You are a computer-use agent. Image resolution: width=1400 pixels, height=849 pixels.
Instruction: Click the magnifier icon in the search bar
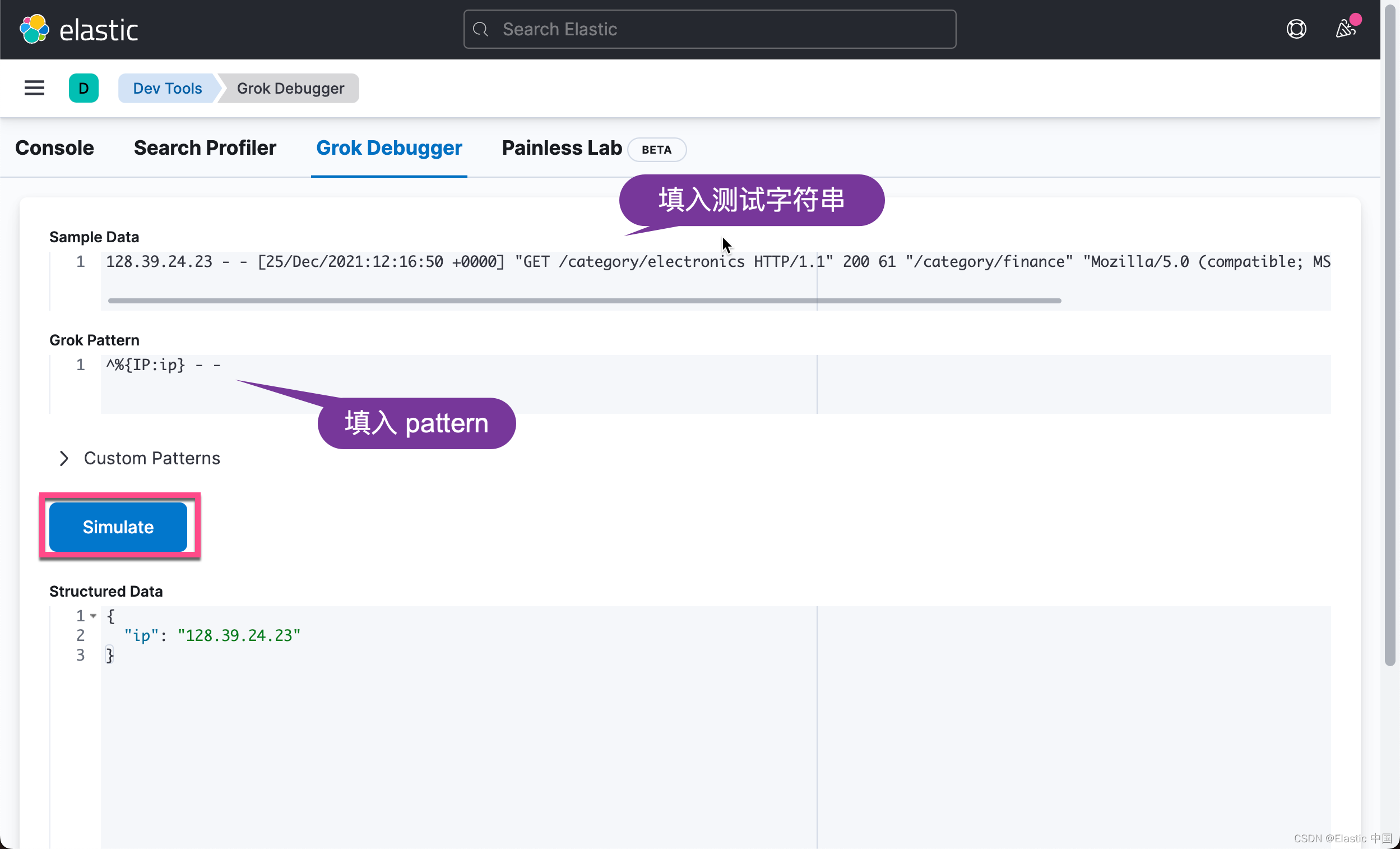click(x=481, y=29)
